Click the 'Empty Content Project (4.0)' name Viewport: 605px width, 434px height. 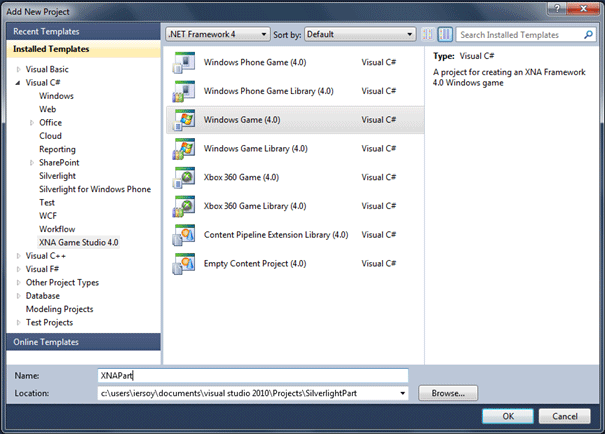[255, 263]
